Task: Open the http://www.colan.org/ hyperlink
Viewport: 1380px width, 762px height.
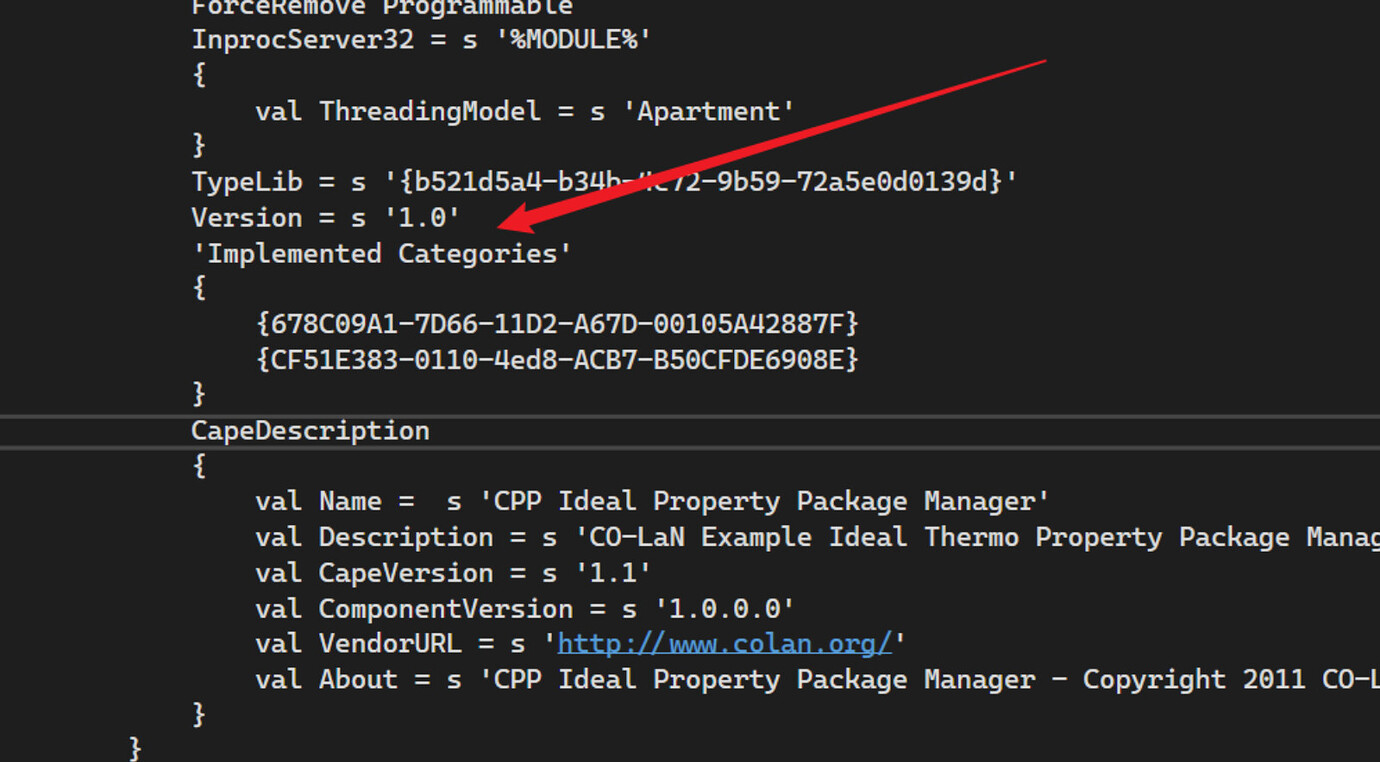Action: pyautogui.click(x=723, y=643)
